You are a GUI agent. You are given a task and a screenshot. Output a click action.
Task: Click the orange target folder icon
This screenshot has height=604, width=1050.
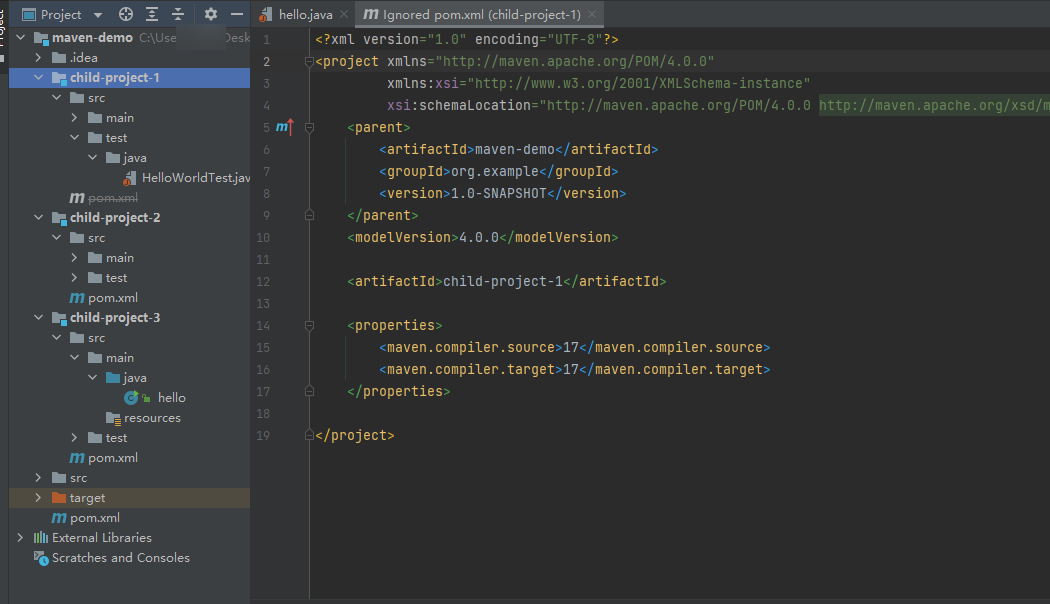click(59, 498)
